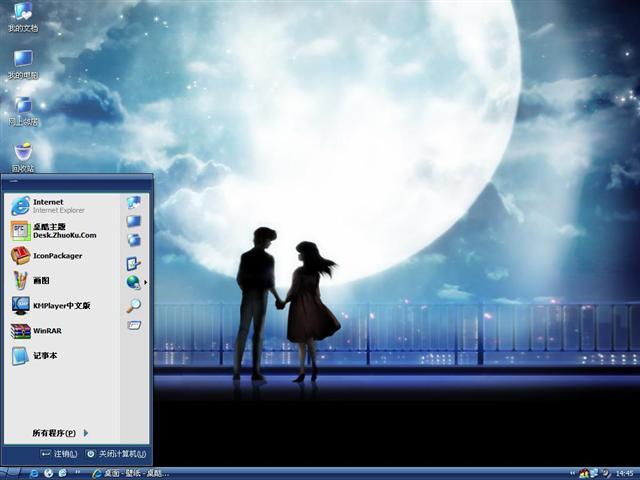Open Internet Explorer from the start menu
Viewport: 640px width, 480px height.
click(48, 205)
